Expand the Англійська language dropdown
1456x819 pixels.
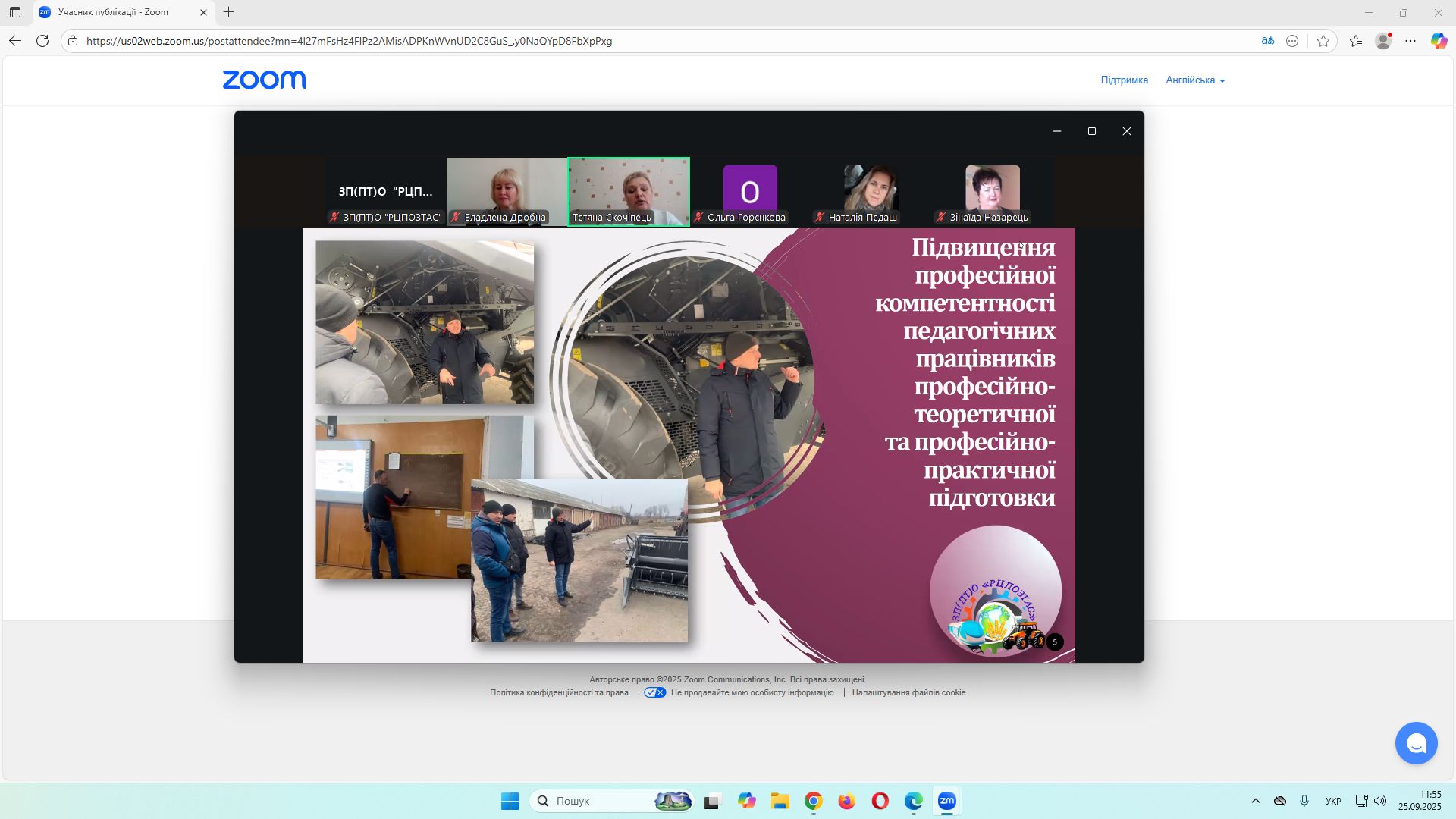pos(1195,80)
